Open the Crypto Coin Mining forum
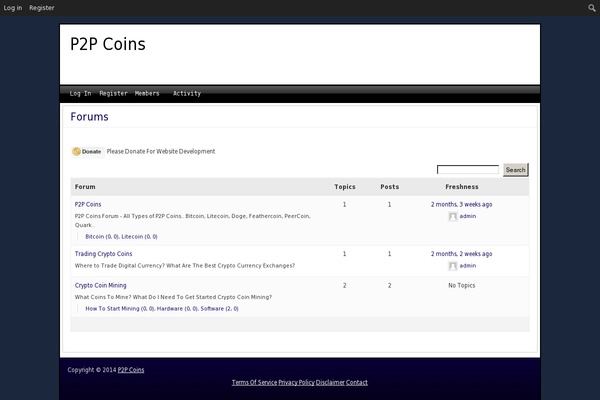 coord(100,286)
